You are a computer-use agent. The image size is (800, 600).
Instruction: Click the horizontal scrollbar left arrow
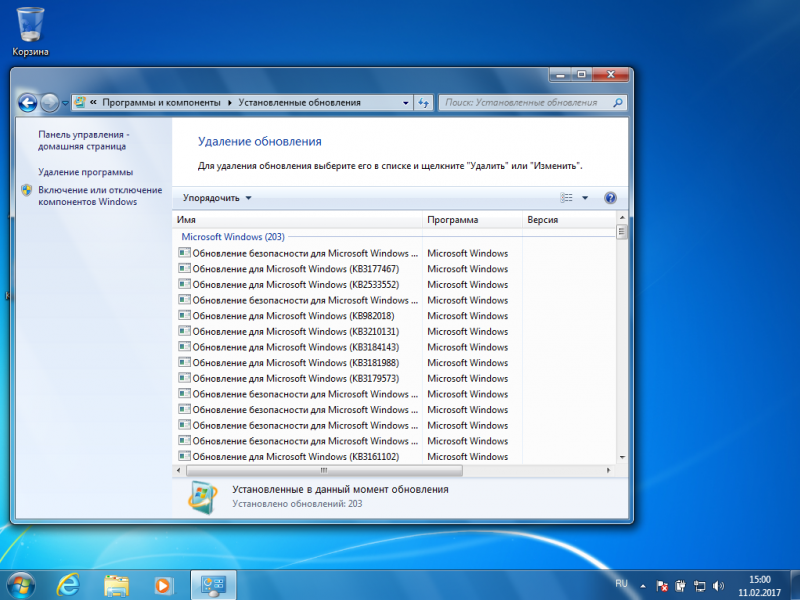[179, 470]
